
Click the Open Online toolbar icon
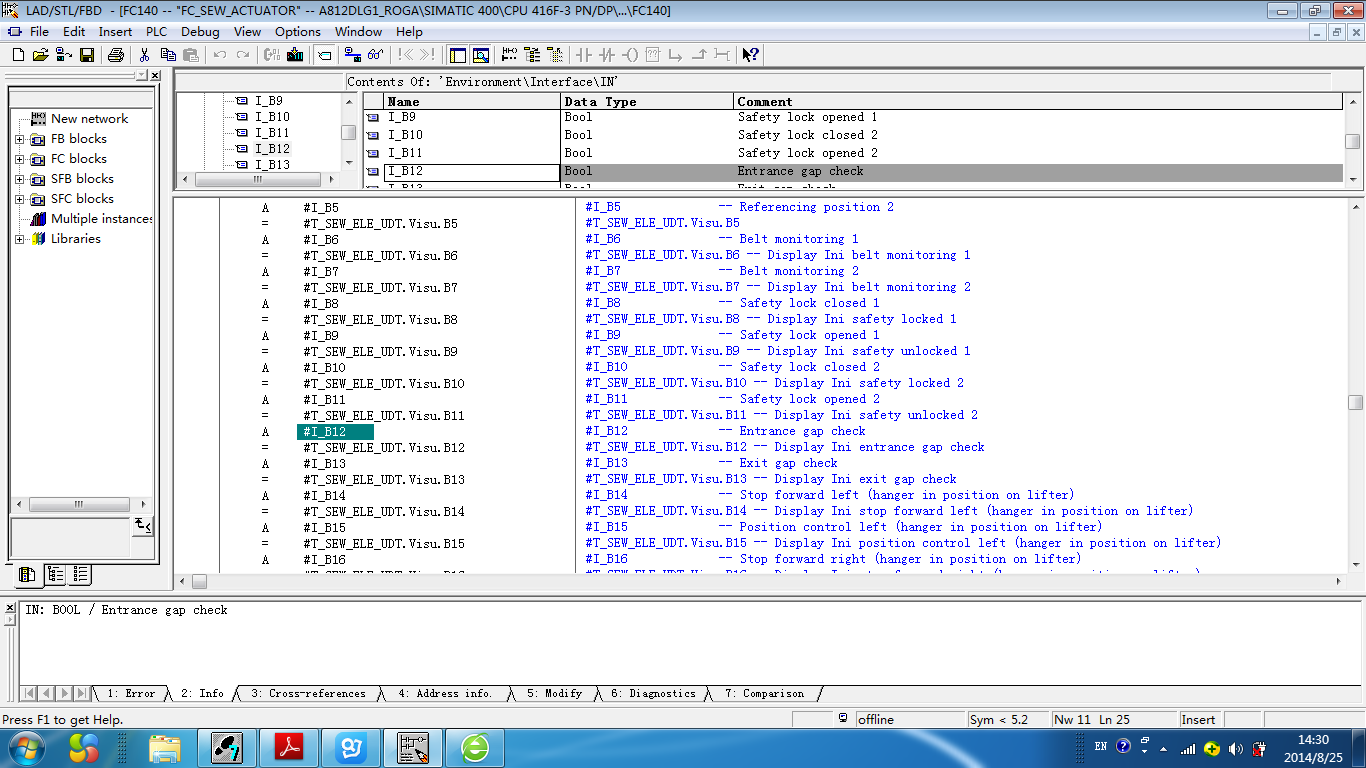coord(63,55)
